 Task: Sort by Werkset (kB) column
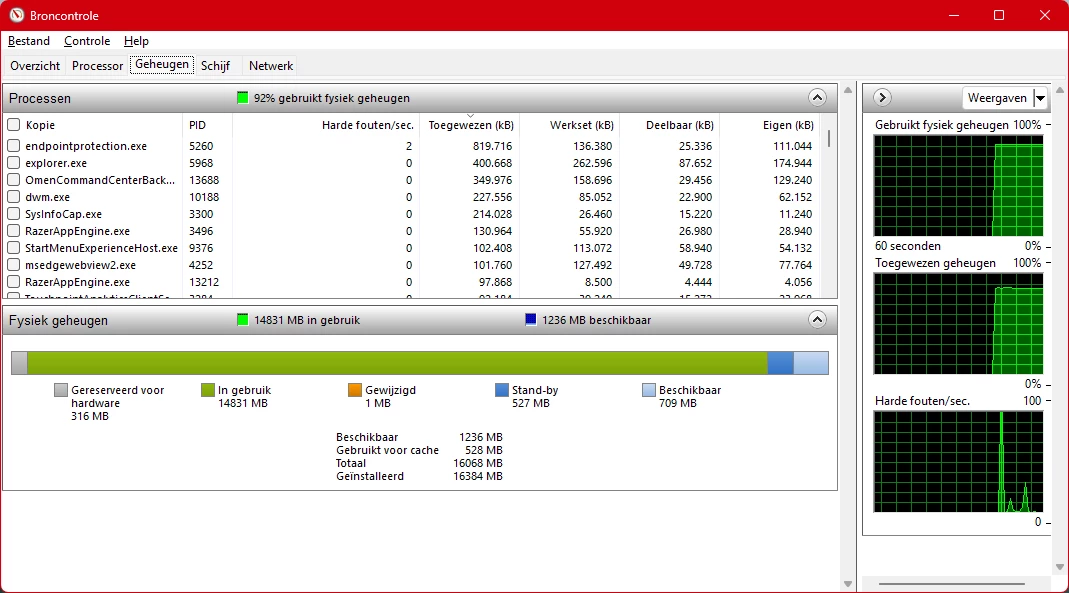[x=569, y=125]
